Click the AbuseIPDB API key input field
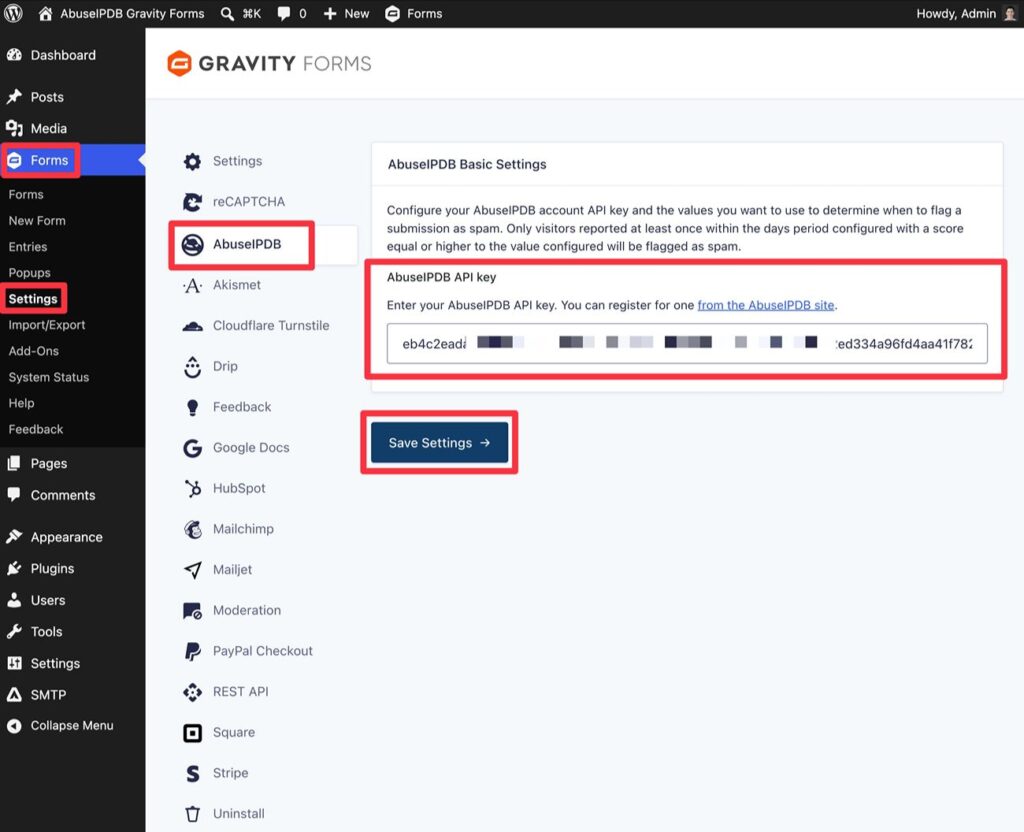The height and width of the screenshot is (832, 1024). pos(687,344)
